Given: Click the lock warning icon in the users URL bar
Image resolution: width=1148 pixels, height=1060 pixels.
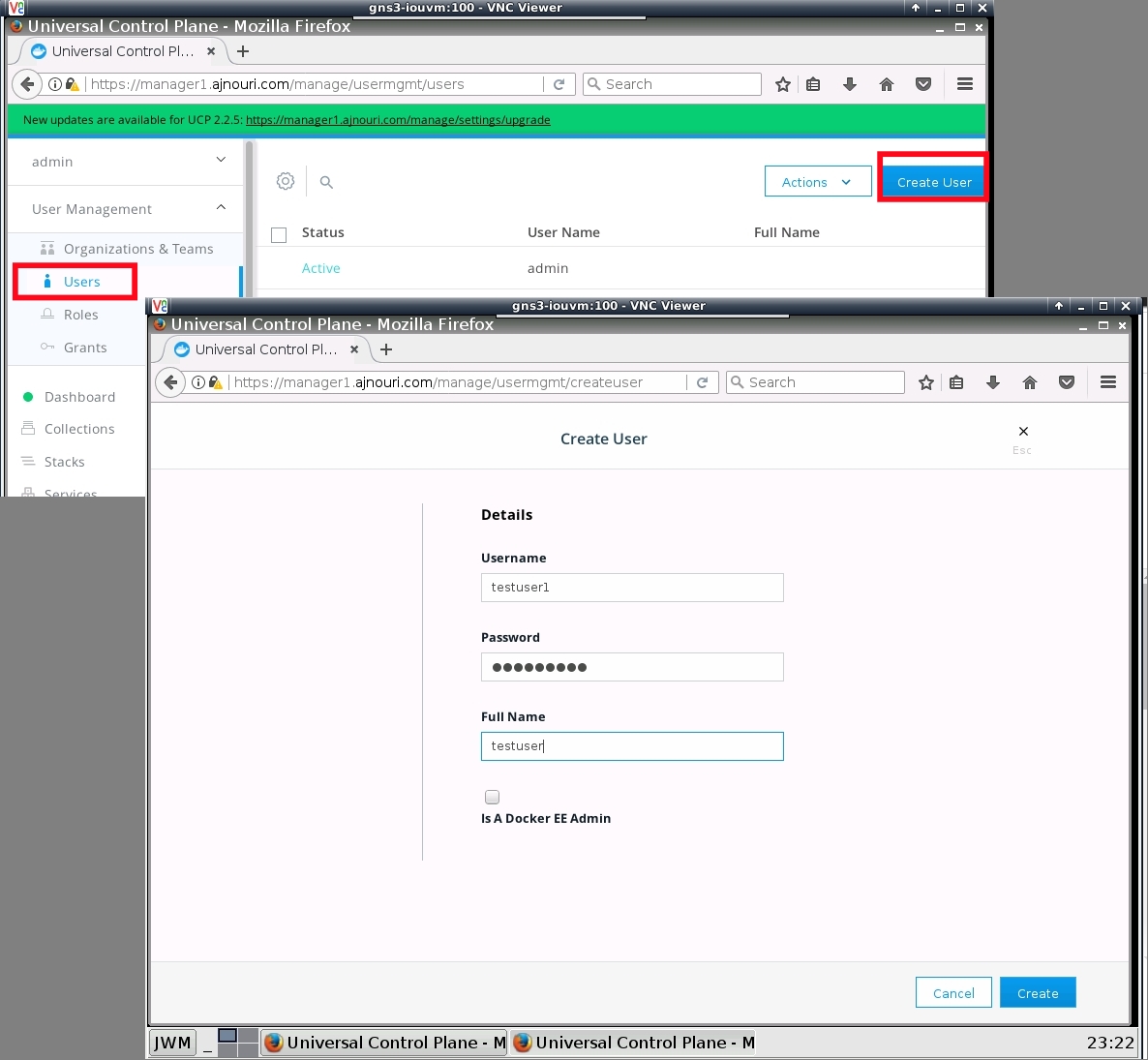Looking at the screenshot, I should pos(73,84).
